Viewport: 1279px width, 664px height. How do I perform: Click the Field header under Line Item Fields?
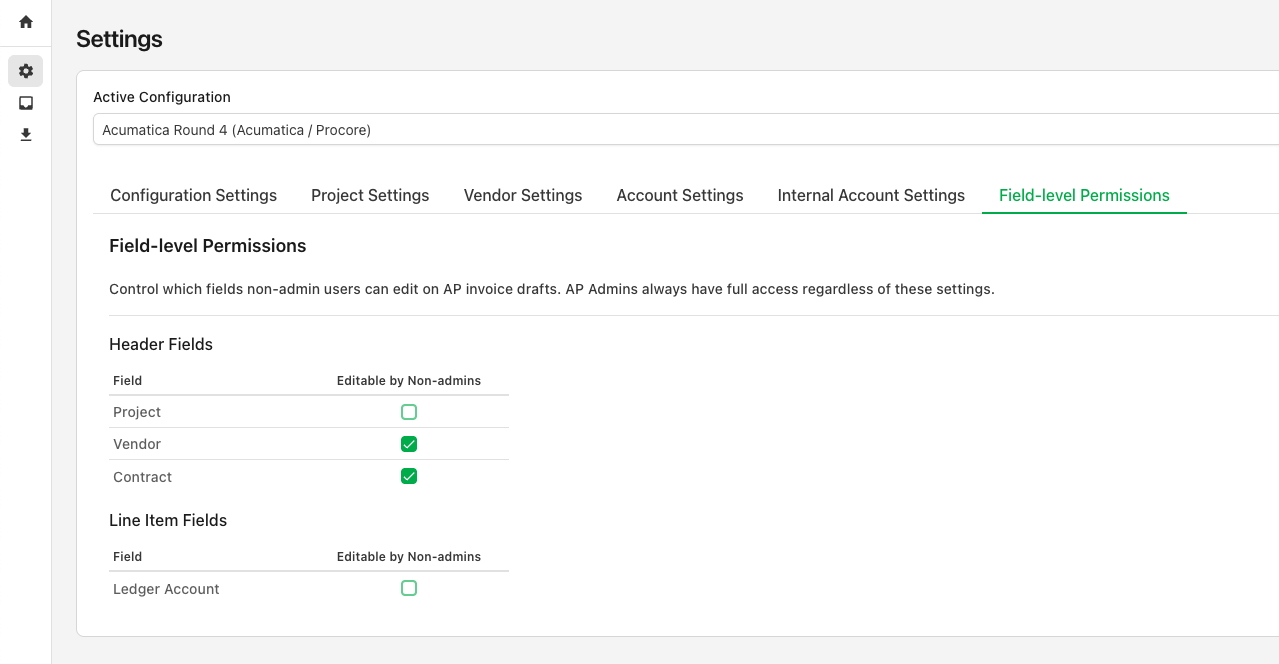(x=127, y=557)
